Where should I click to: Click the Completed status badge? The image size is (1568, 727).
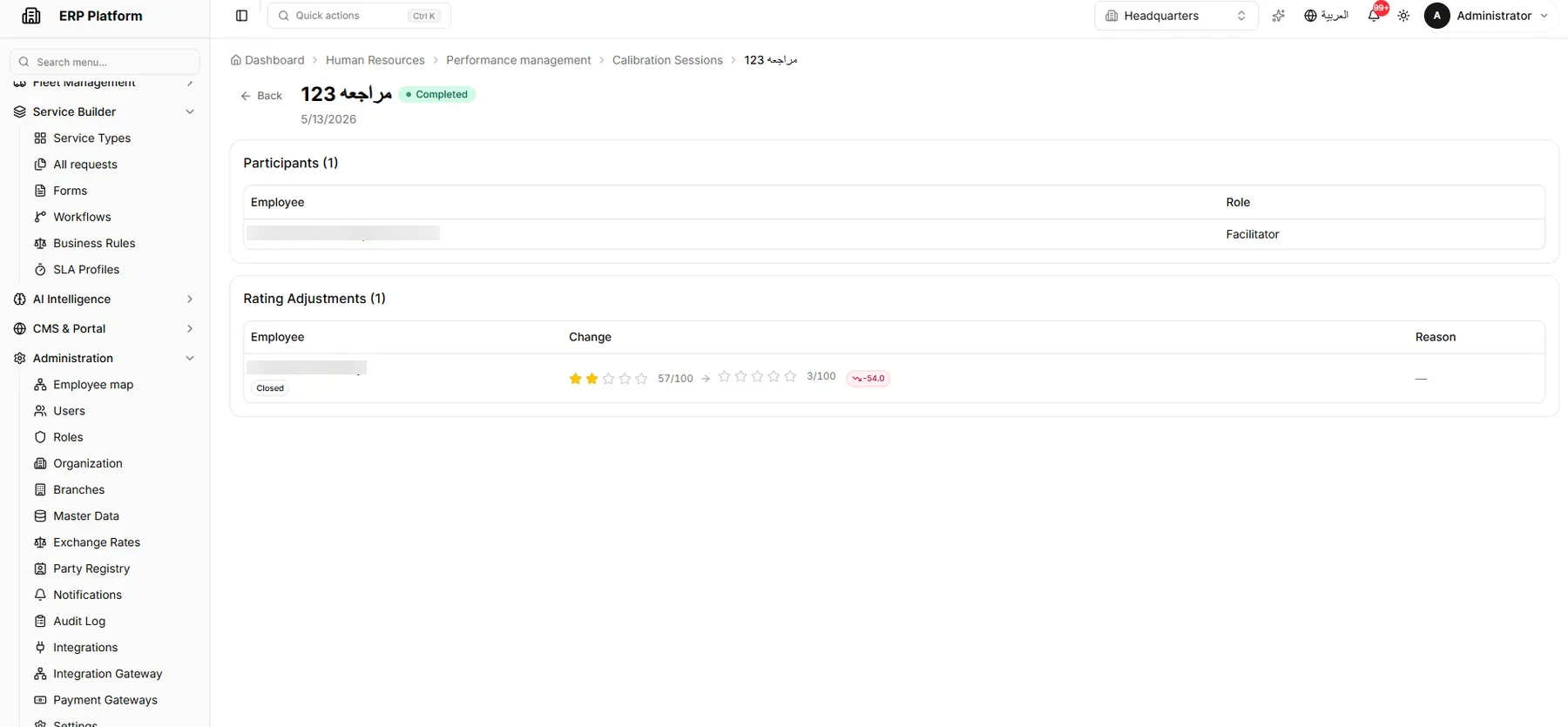coord(436,94)
